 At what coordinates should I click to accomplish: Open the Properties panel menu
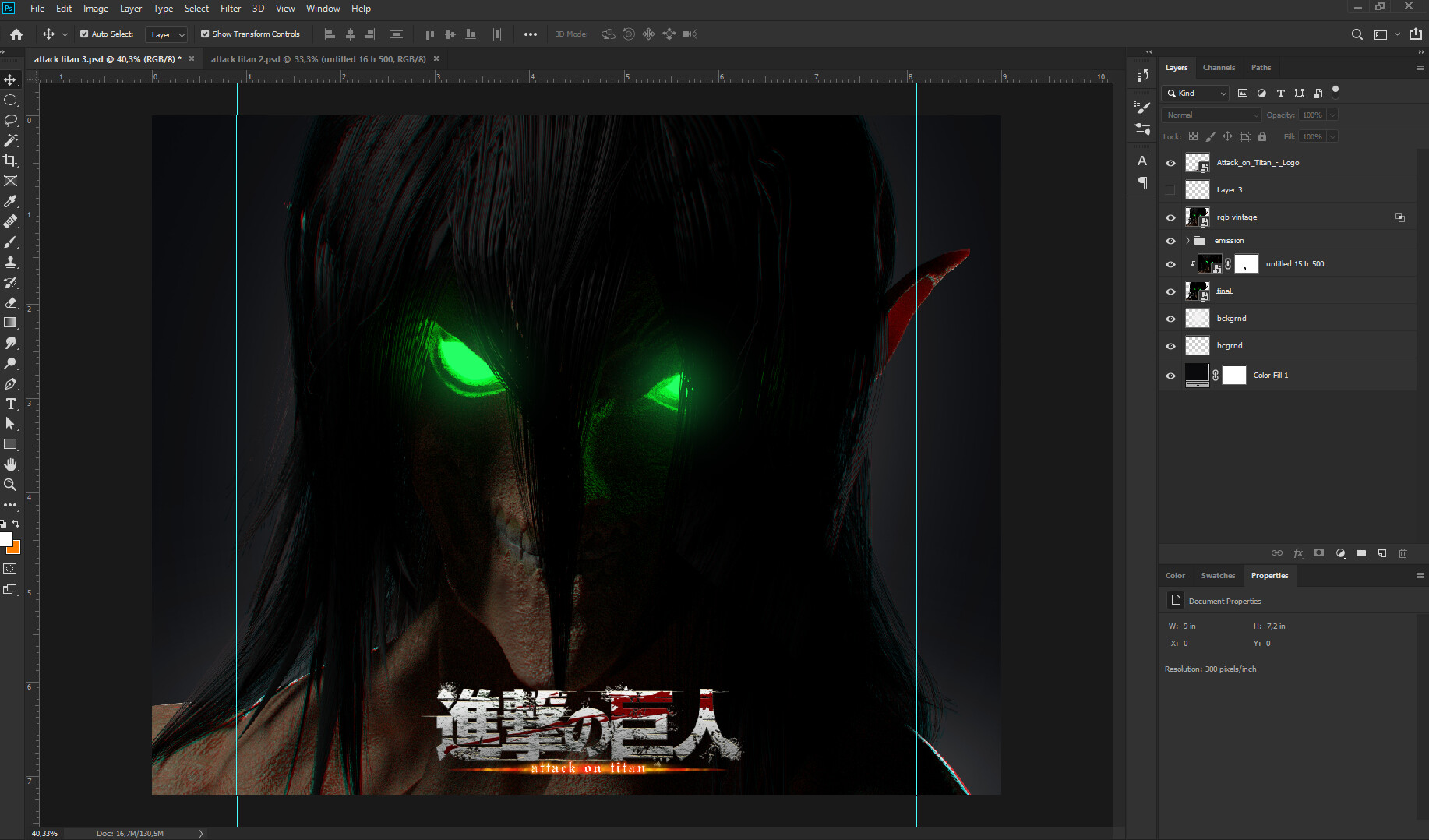coord(1420,576)
